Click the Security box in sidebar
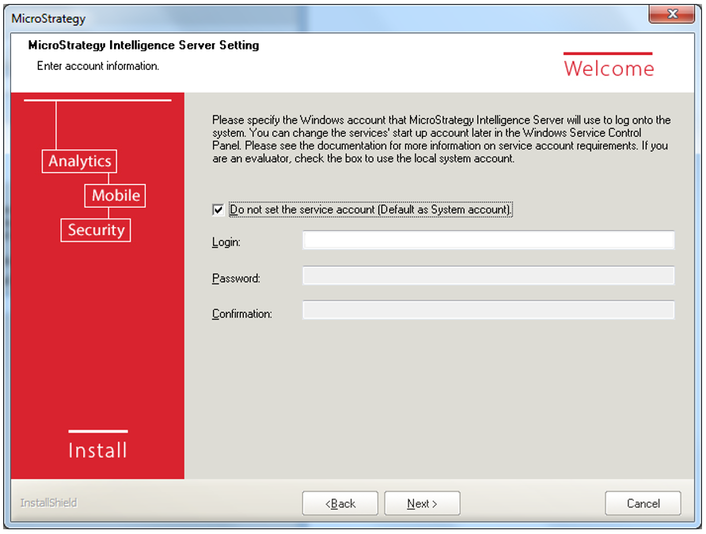The height and width of the screenshot is (534, 706). 96,230
